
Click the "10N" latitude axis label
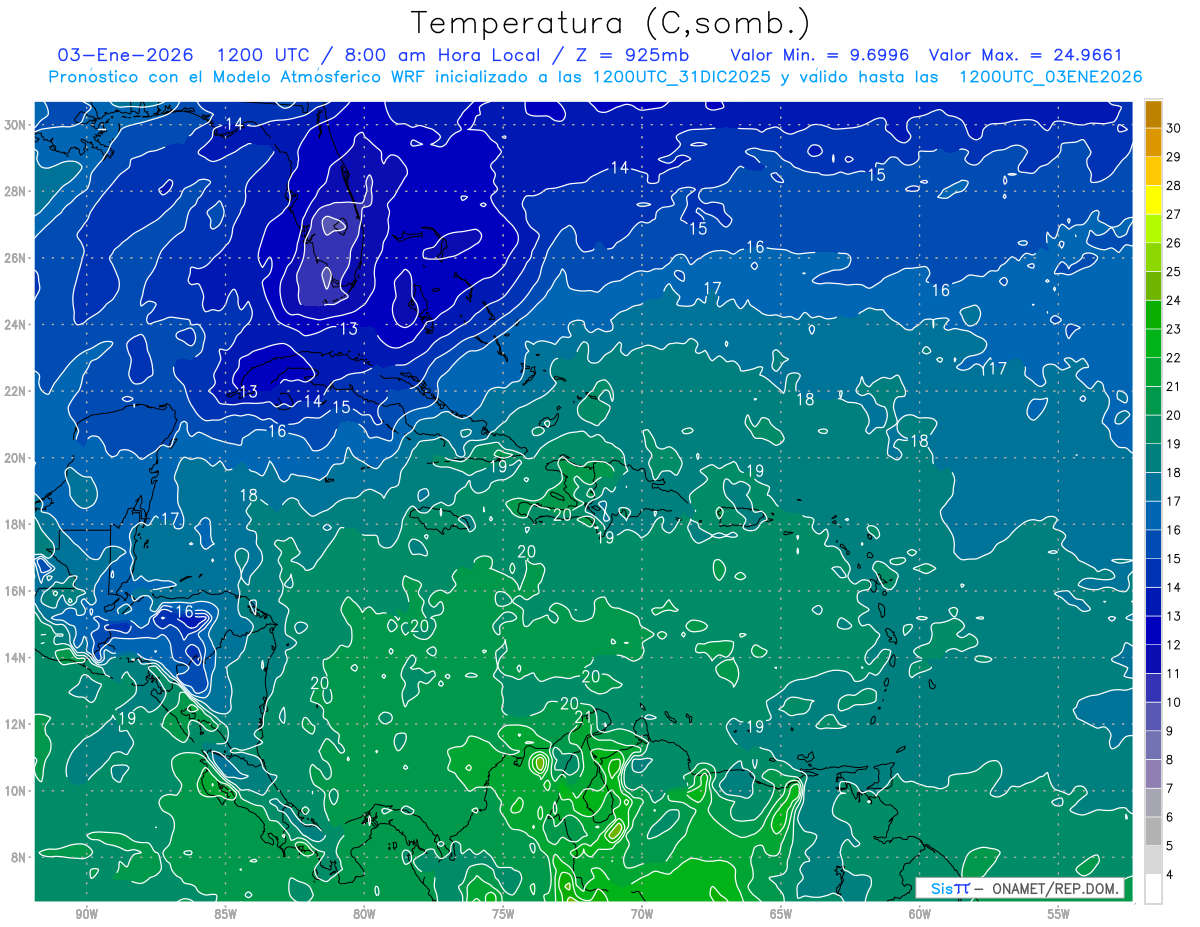point(17,791)
